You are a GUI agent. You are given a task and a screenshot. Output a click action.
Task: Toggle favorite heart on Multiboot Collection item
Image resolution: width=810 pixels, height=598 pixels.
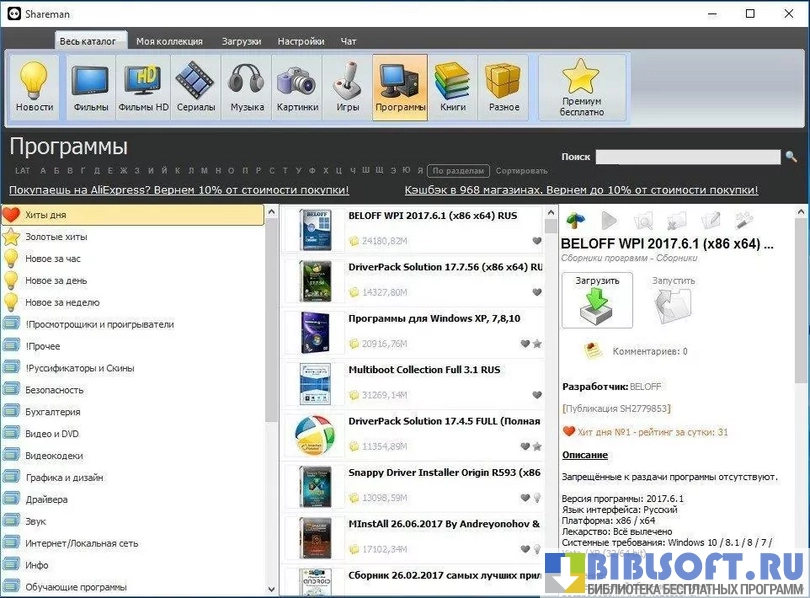tap(537, 395)
